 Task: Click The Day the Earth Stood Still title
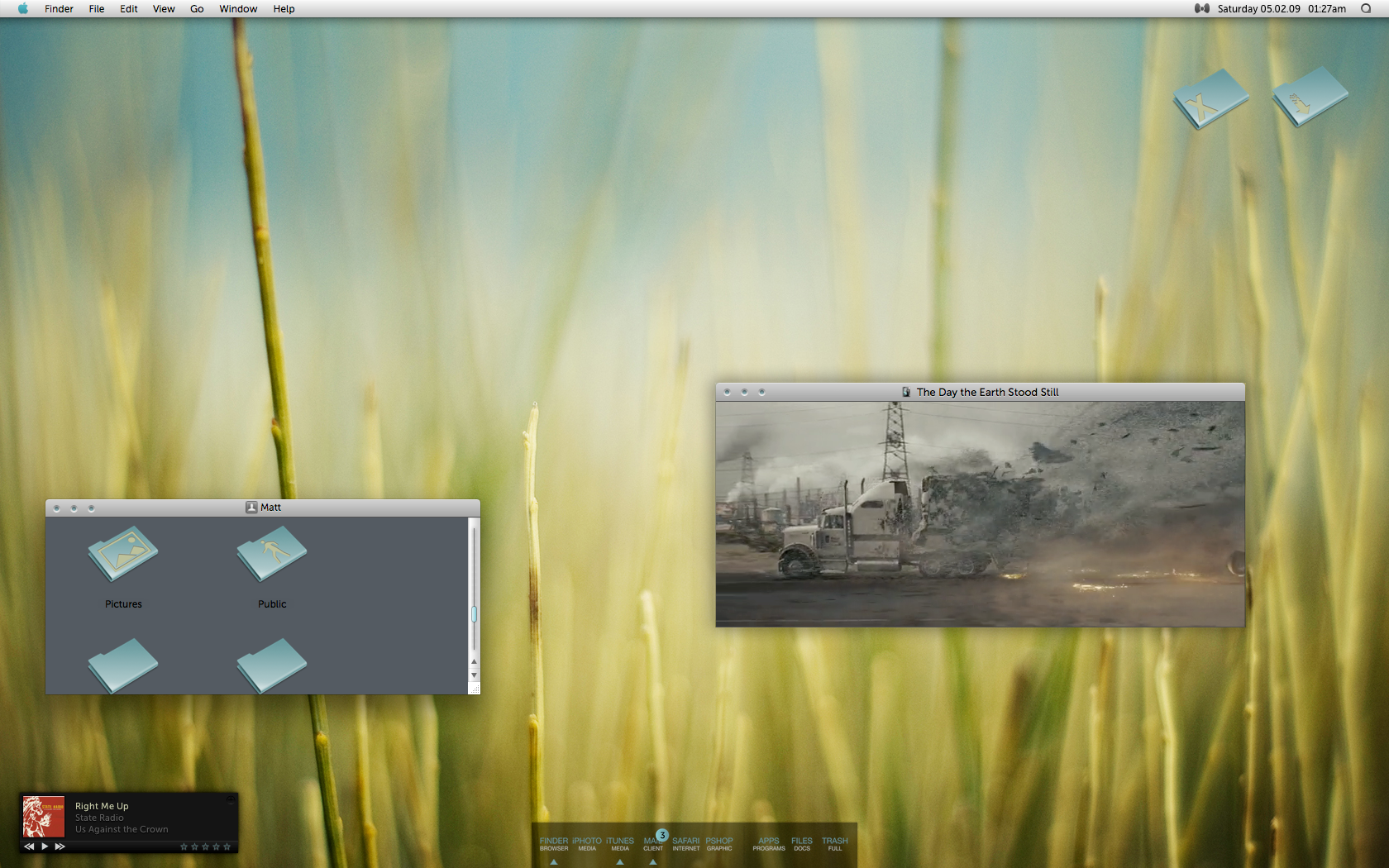987,392
